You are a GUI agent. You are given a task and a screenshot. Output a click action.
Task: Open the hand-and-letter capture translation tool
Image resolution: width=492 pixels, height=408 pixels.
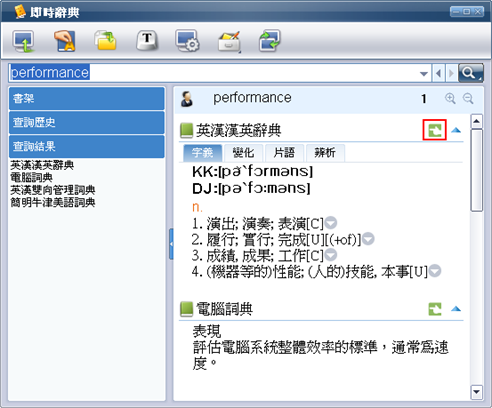[65, 41]
